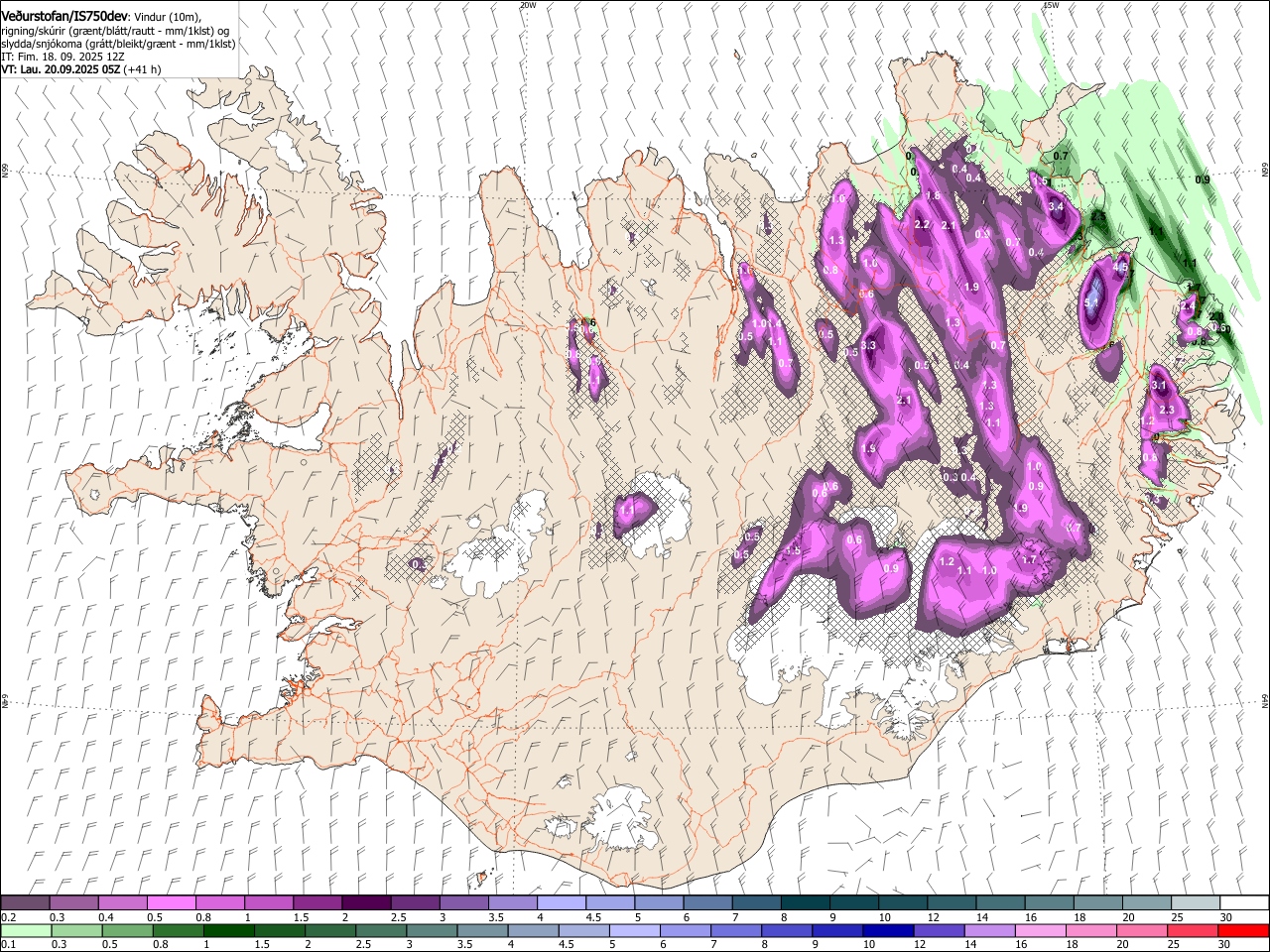
Task: Click the 3.3 snowfall value on the map
Action: coord(869,345)
